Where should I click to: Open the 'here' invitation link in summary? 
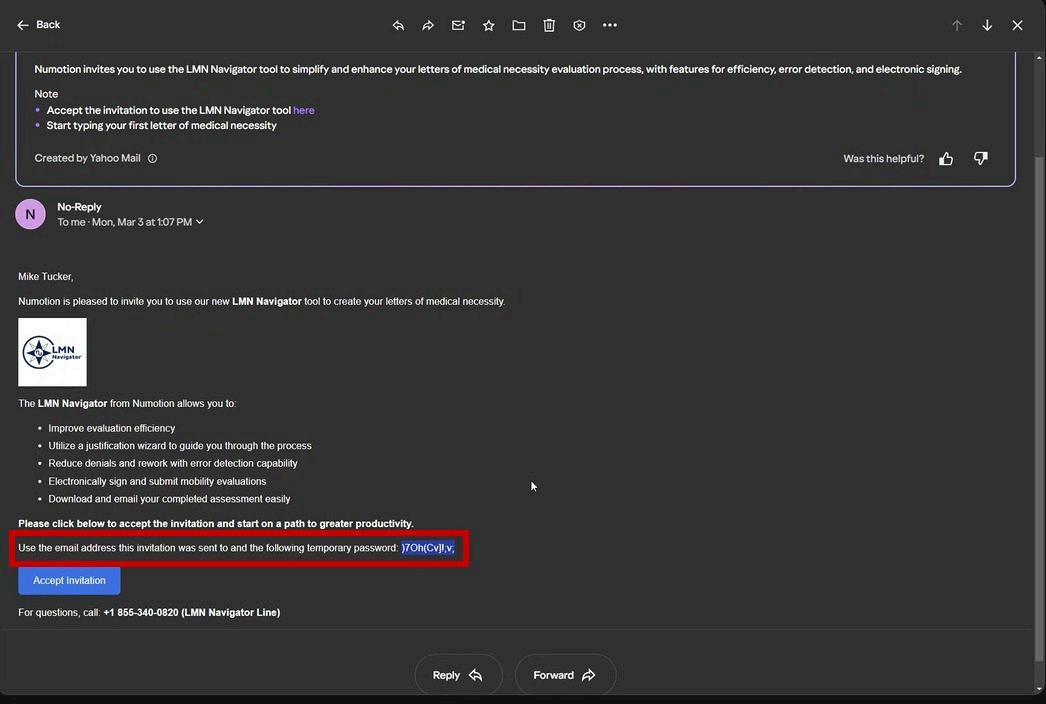point(304,110)
